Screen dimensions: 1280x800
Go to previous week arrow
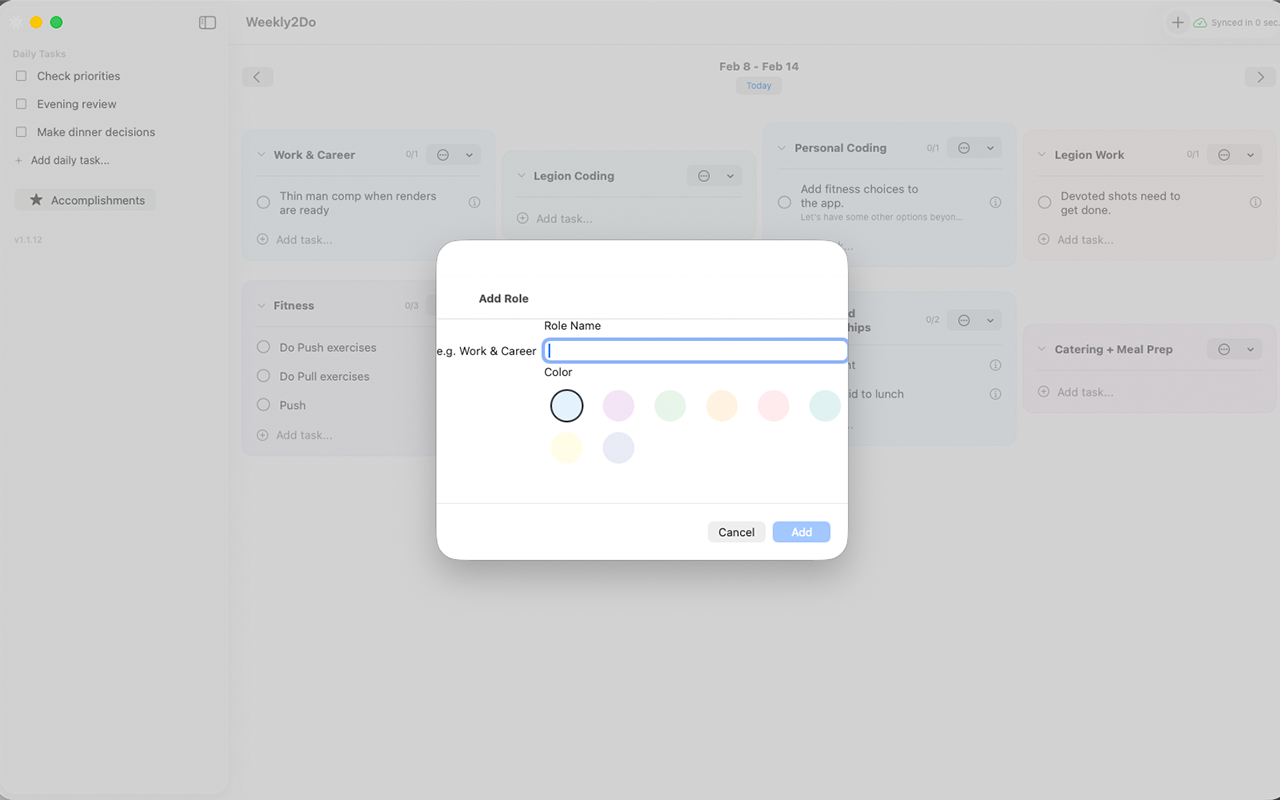tap(257, 77)
